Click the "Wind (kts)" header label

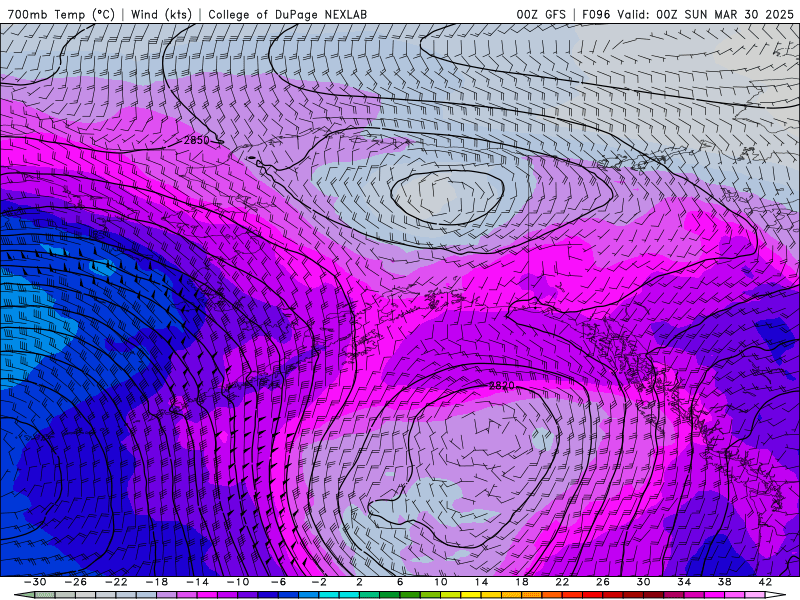pos(161,14)
